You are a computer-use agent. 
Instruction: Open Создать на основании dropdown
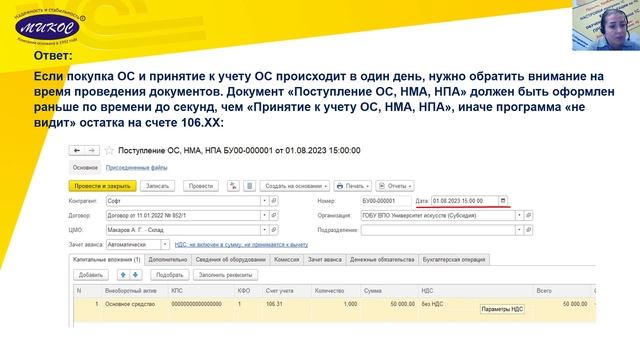[x=295, y=186]
